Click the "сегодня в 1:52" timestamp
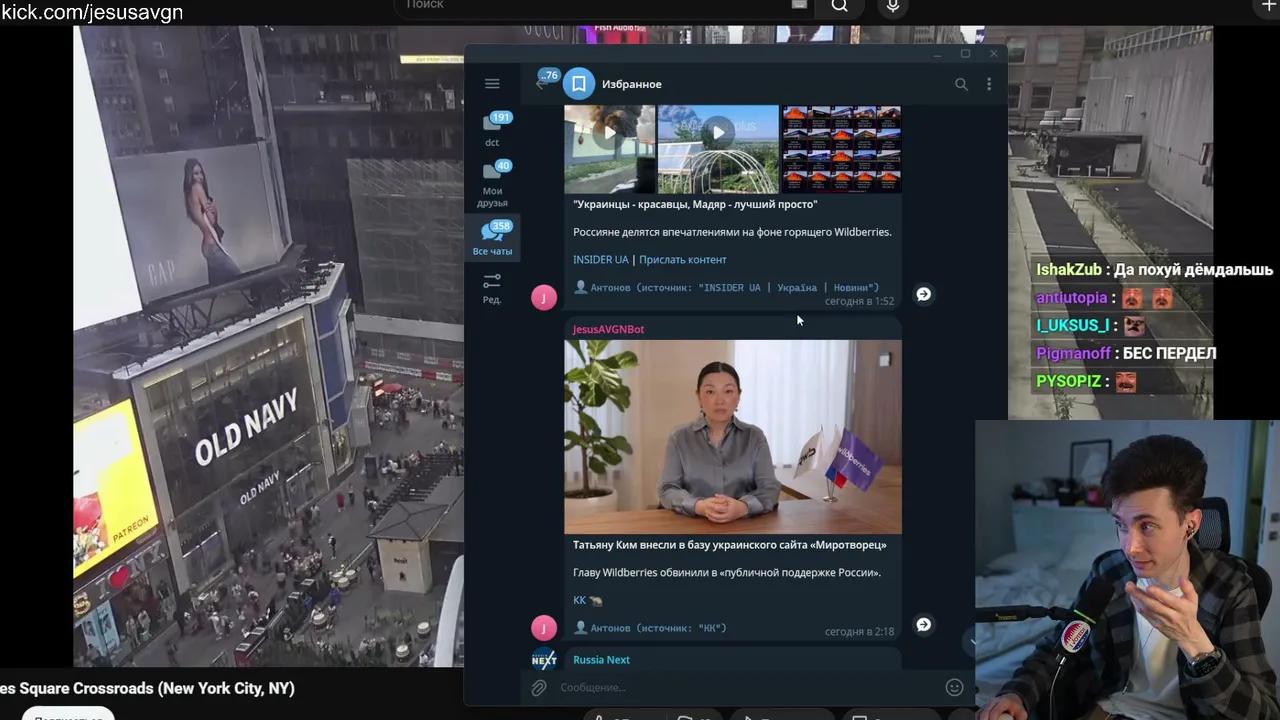The height and width of the screenshot is (720, 1280). click(859, 301)
